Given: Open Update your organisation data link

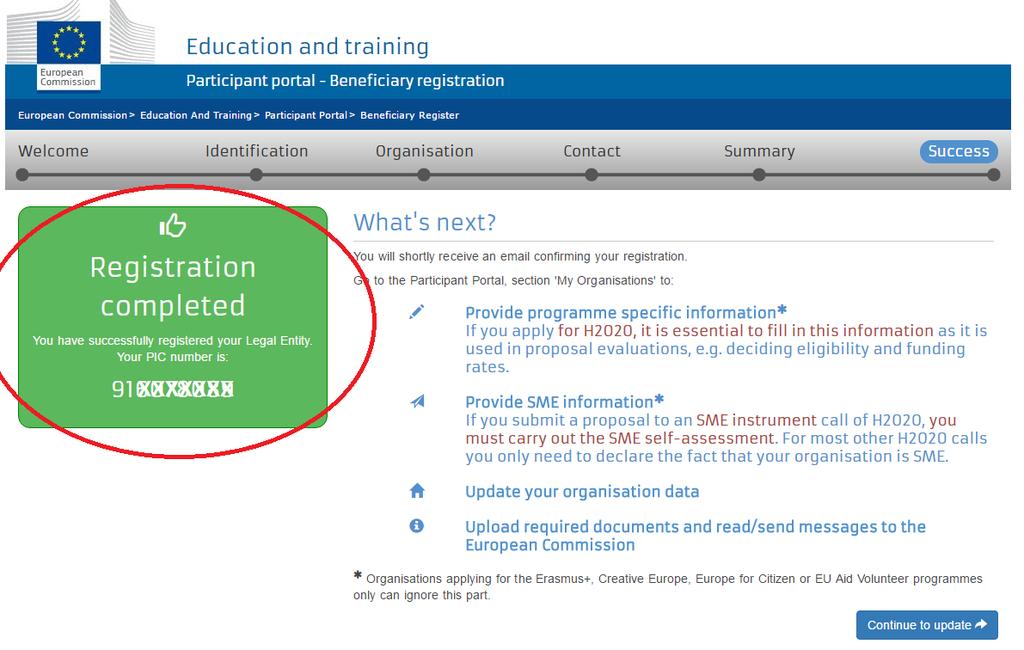Looking at the screenshot, I should 582,491.
